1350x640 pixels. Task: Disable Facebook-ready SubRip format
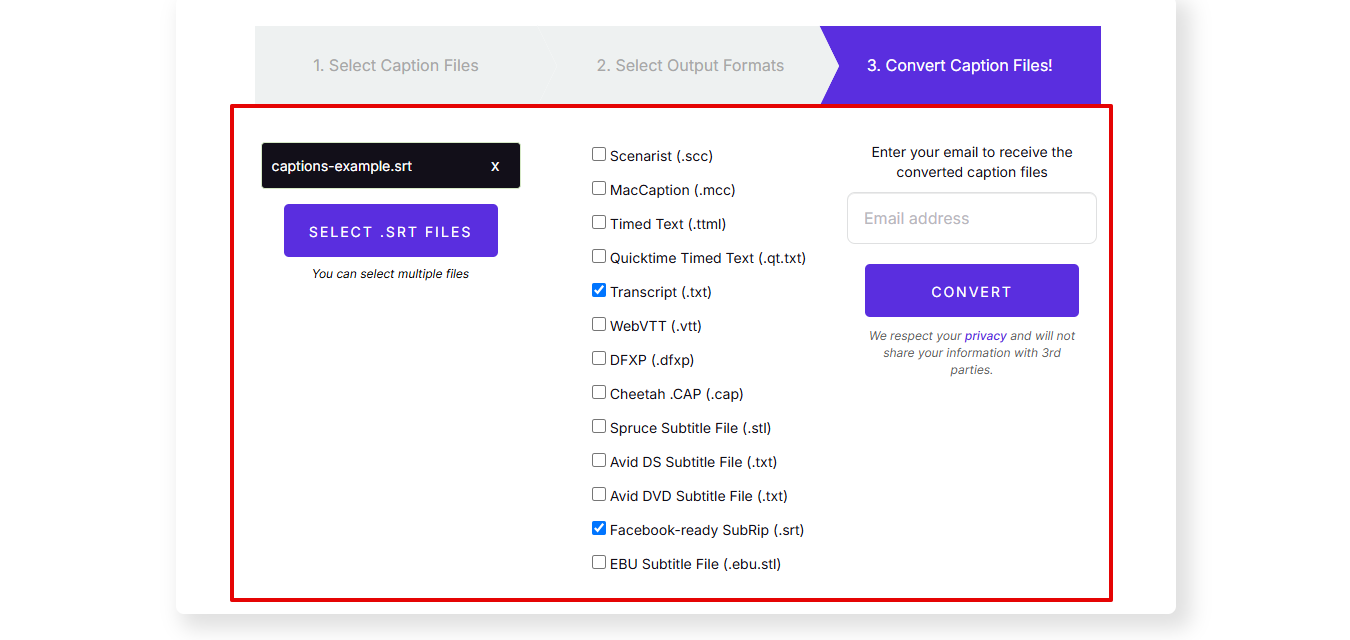pos(598,528)
